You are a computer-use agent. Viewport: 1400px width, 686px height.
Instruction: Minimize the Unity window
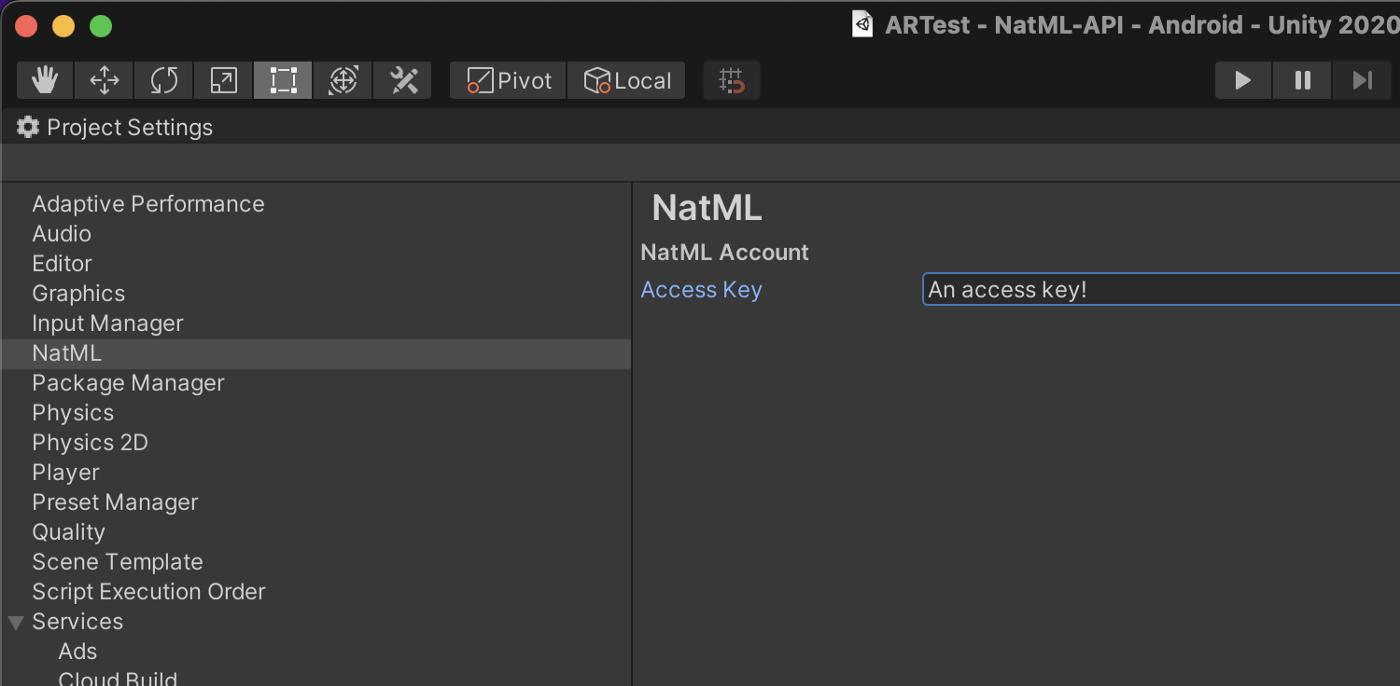point(63,26)
